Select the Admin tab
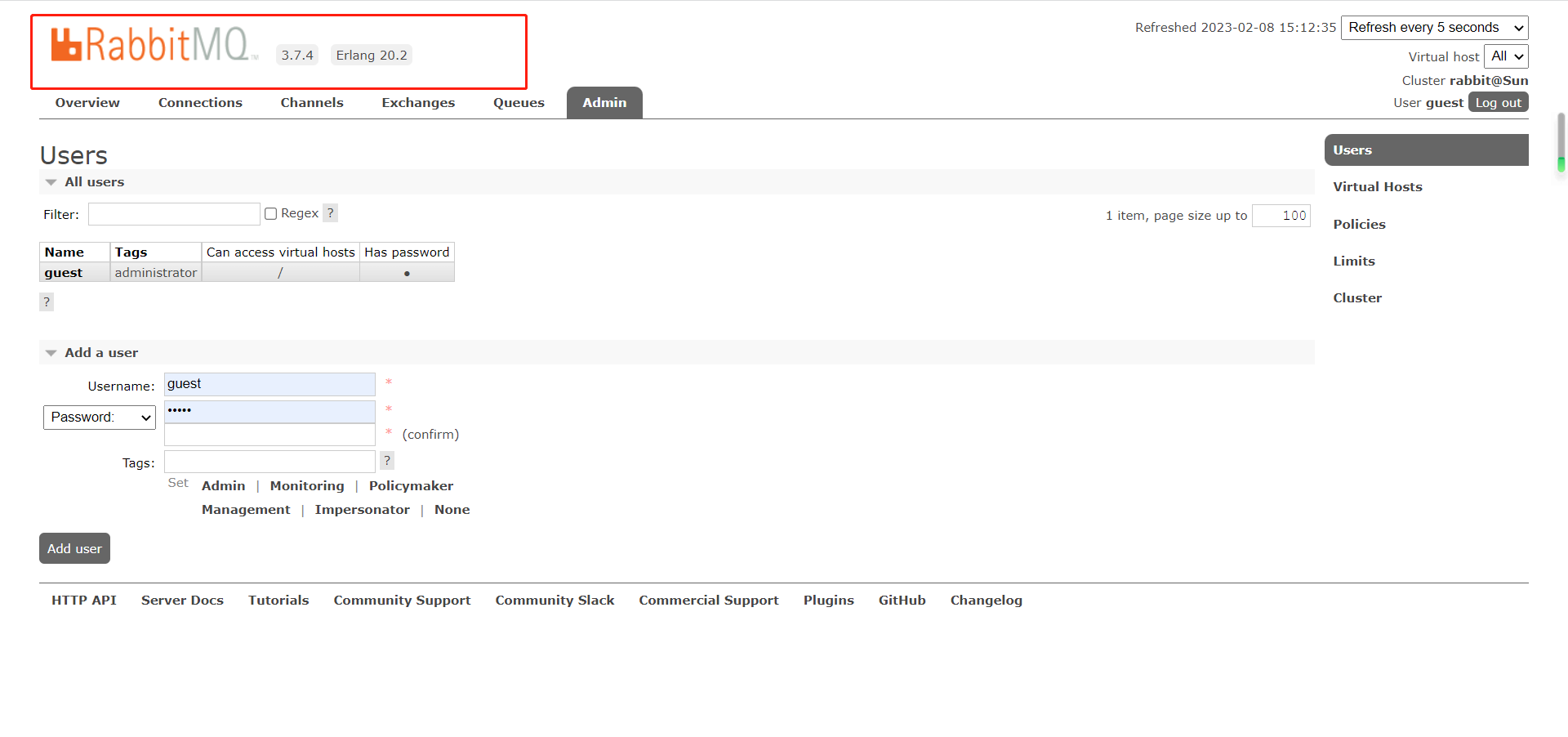The image size is (1568, 737). (604, 103)
